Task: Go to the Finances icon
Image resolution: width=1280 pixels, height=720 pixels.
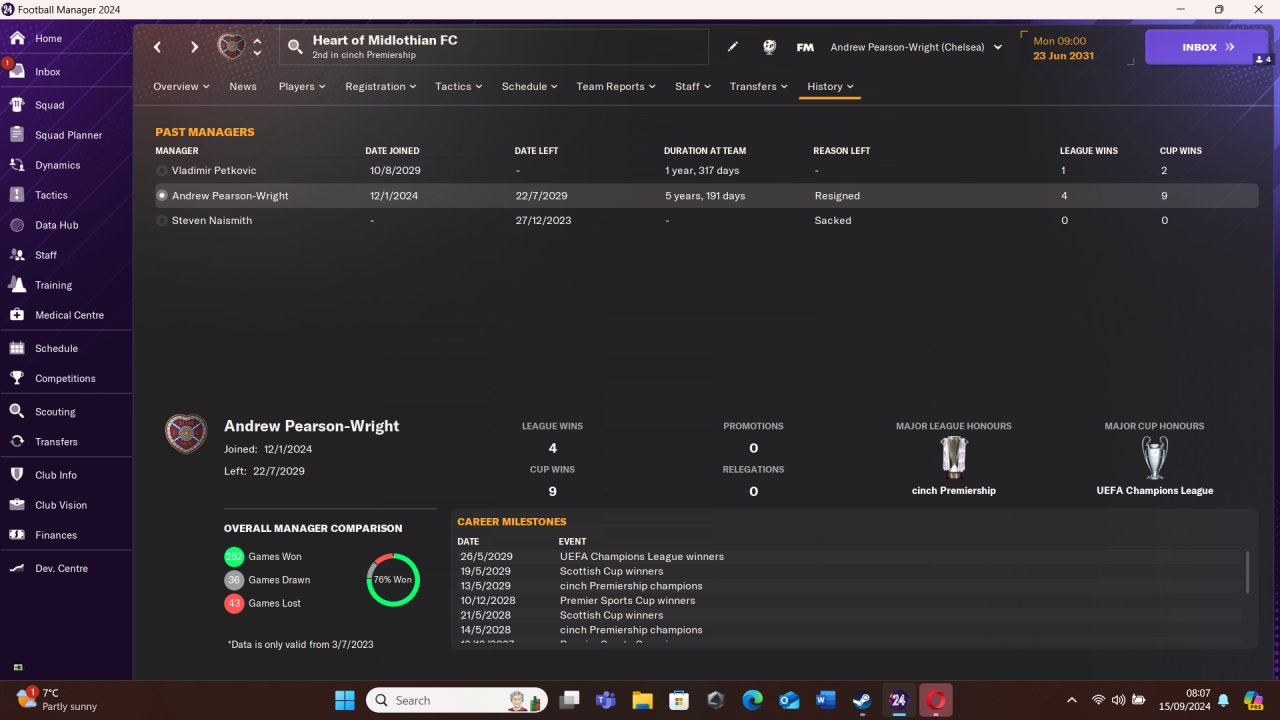Action: [x=17, y=535]
